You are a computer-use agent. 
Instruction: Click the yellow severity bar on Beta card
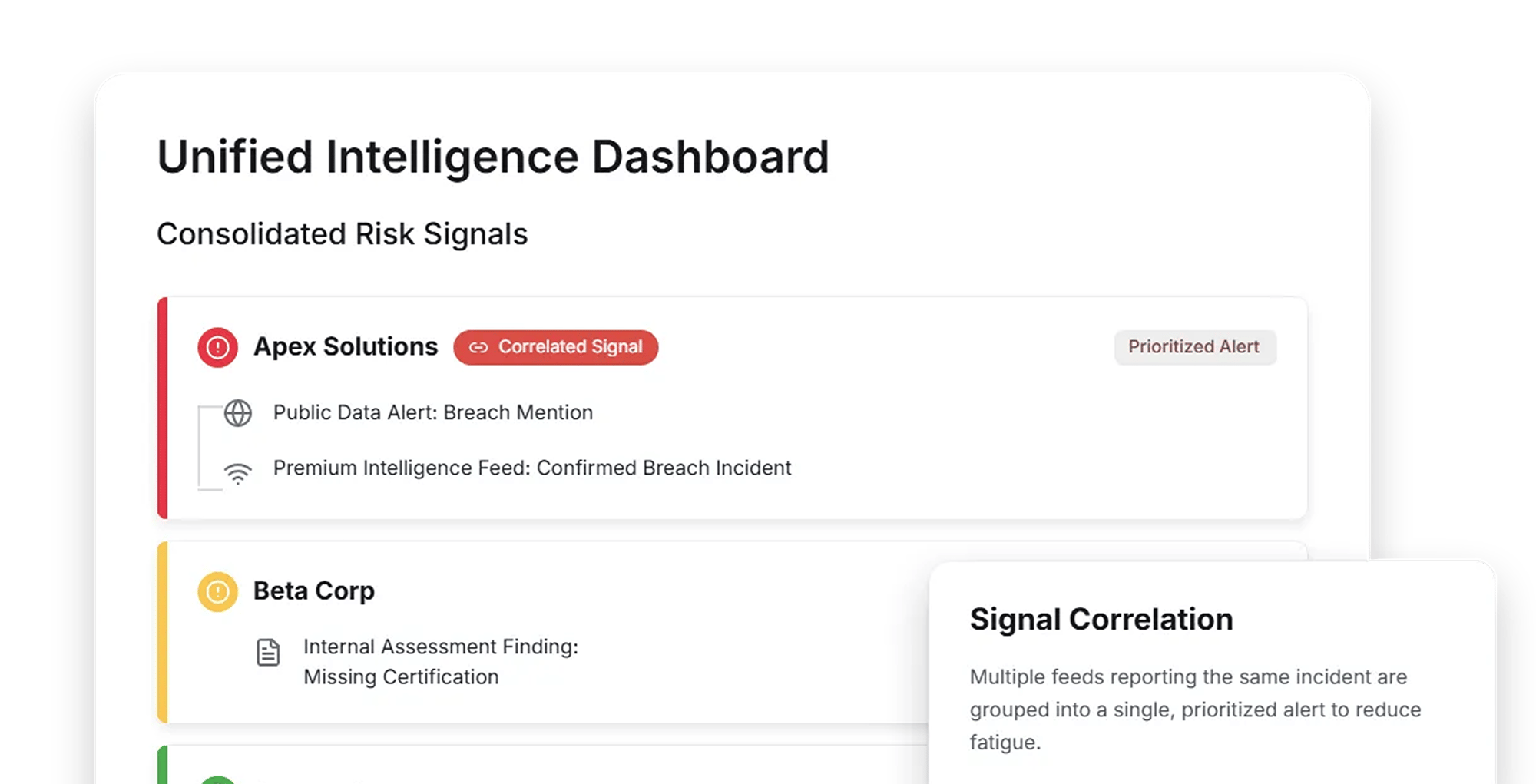pyautogui.click(x=162, y=632)
